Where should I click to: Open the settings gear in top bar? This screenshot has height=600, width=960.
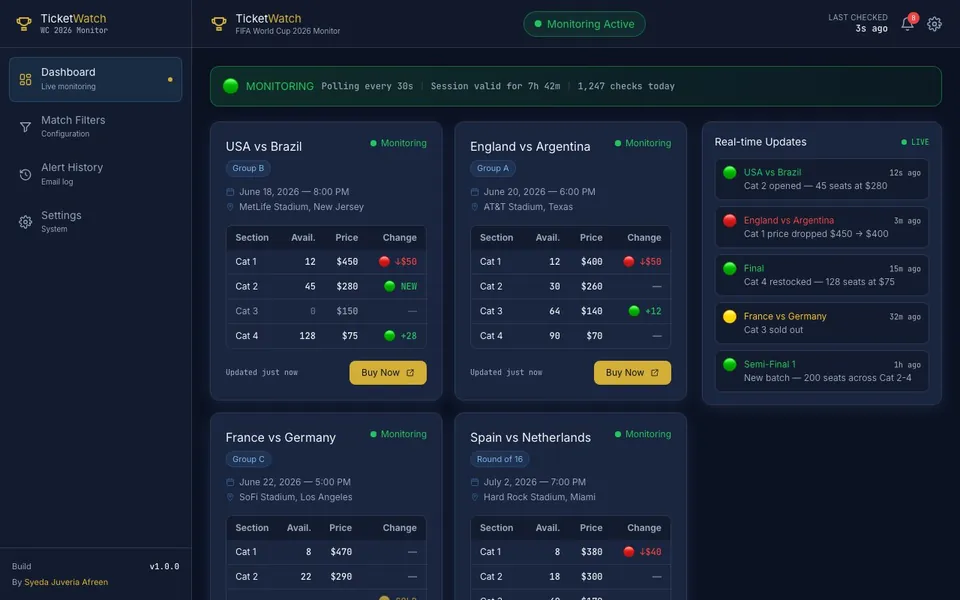click(x=934, y=24)
